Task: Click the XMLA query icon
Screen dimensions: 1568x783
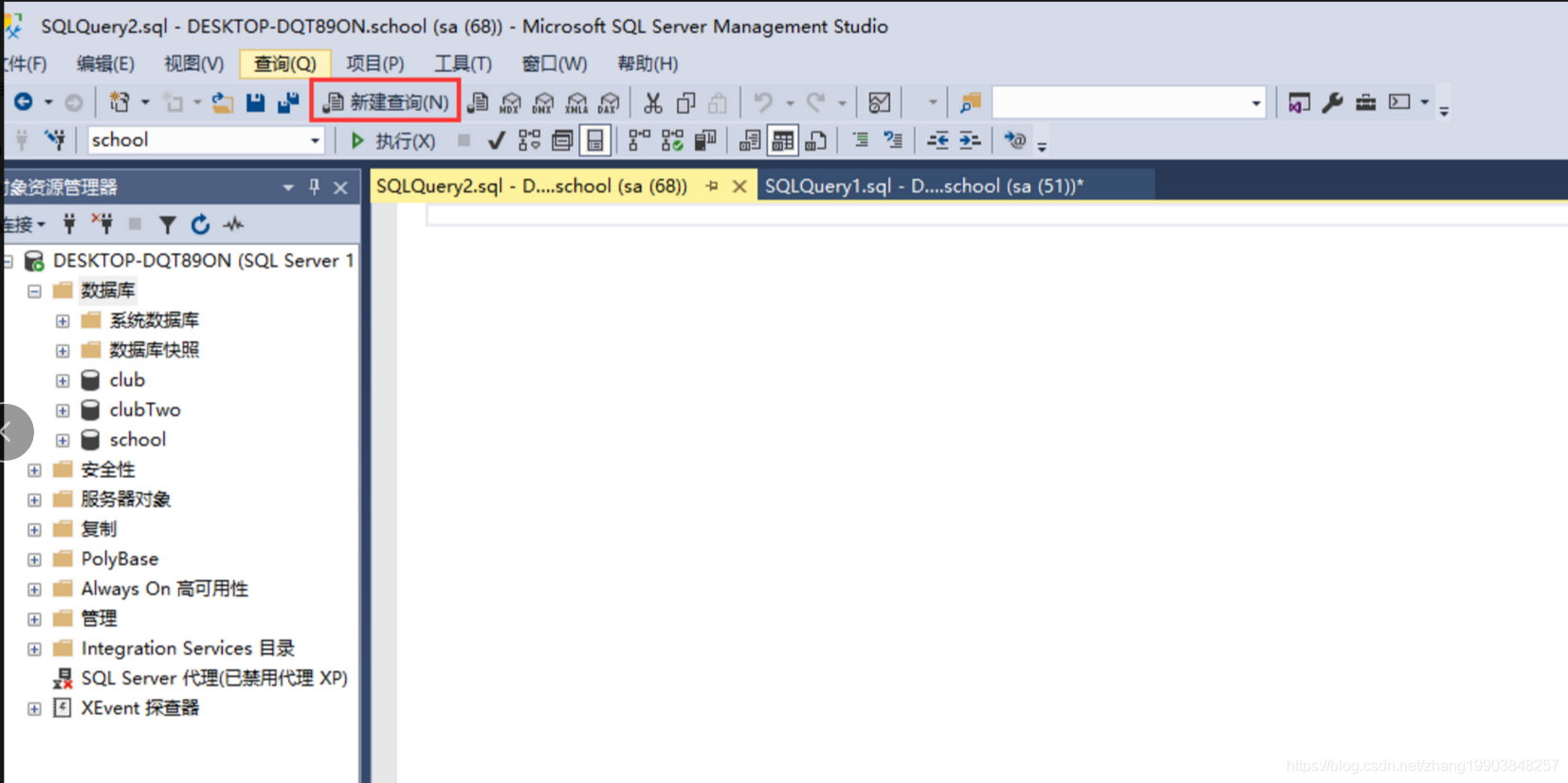Action: click(x=576, y=102)
